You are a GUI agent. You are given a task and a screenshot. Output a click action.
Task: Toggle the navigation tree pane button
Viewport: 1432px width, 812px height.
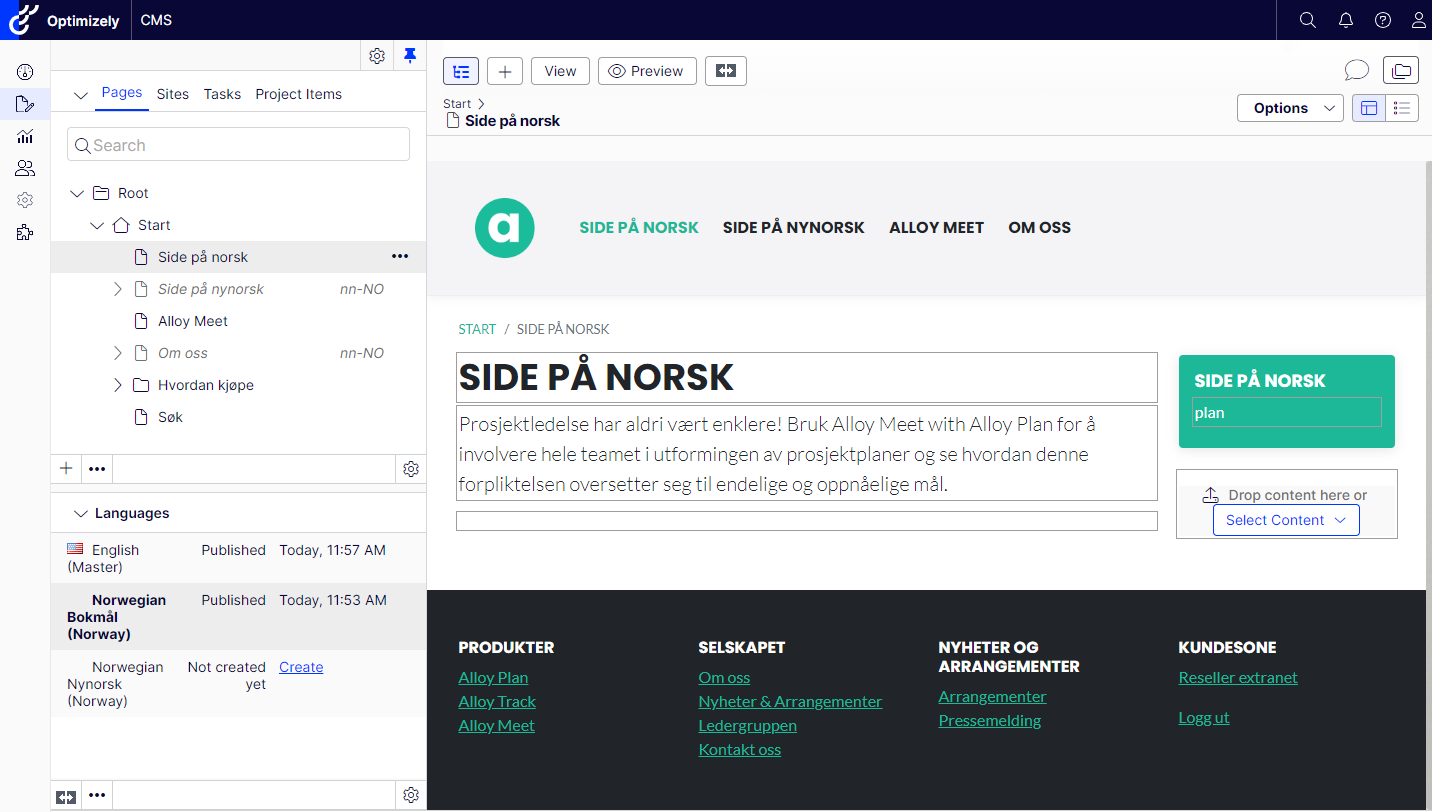click(x=461, y=71)
